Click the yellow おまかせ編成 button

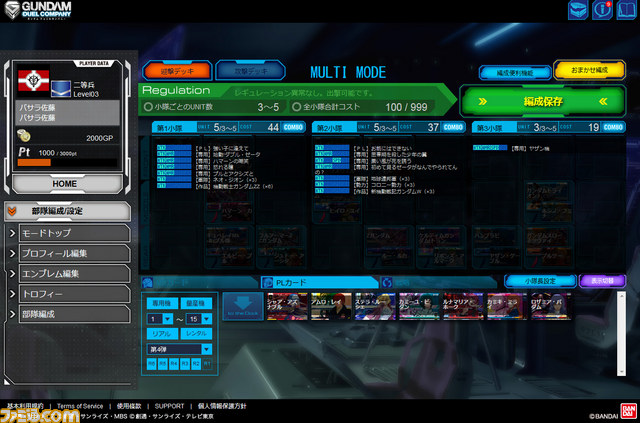point(589,70)
